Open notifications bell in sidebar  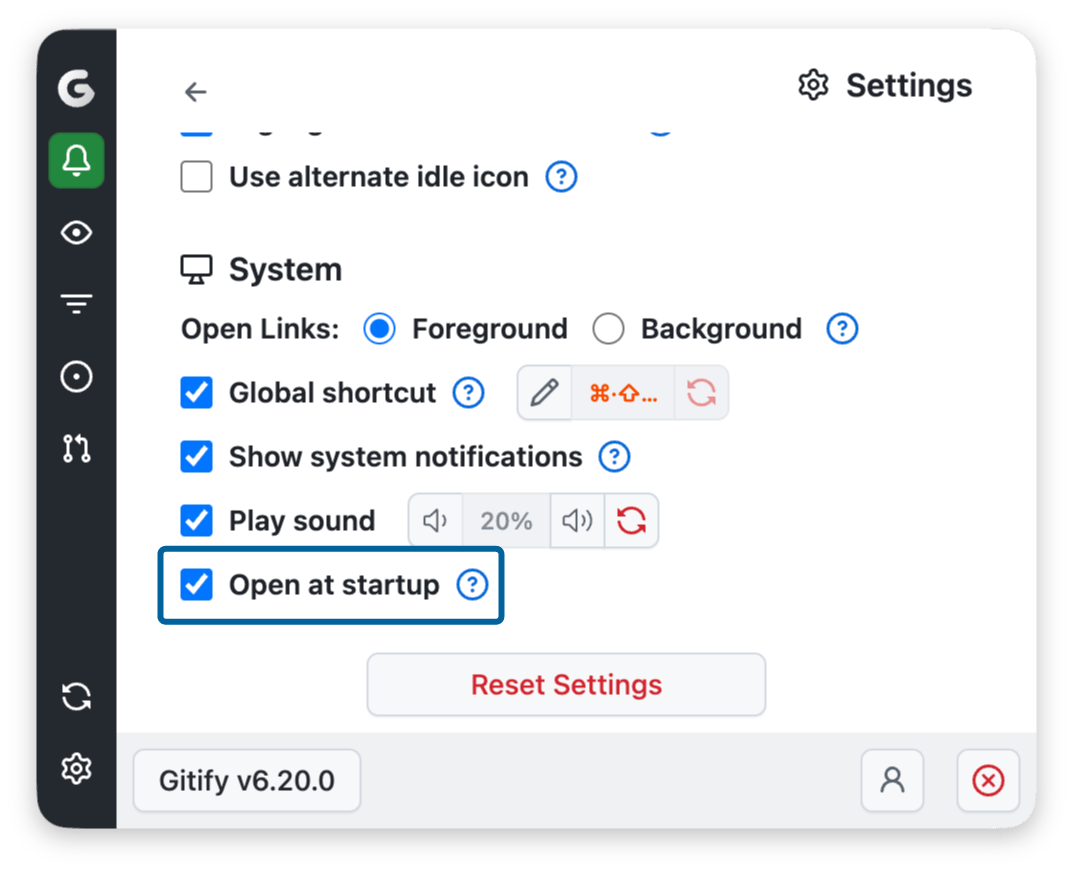coord(76,160)
